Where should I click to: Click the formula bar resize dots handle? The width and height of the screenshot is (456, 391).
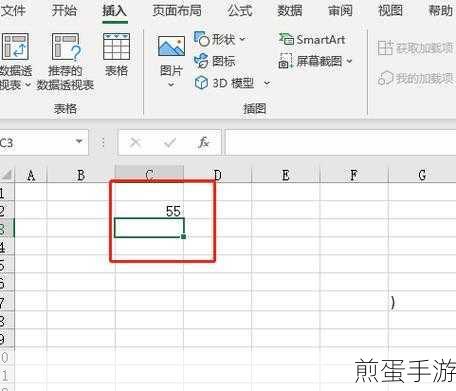pos(103,143)
